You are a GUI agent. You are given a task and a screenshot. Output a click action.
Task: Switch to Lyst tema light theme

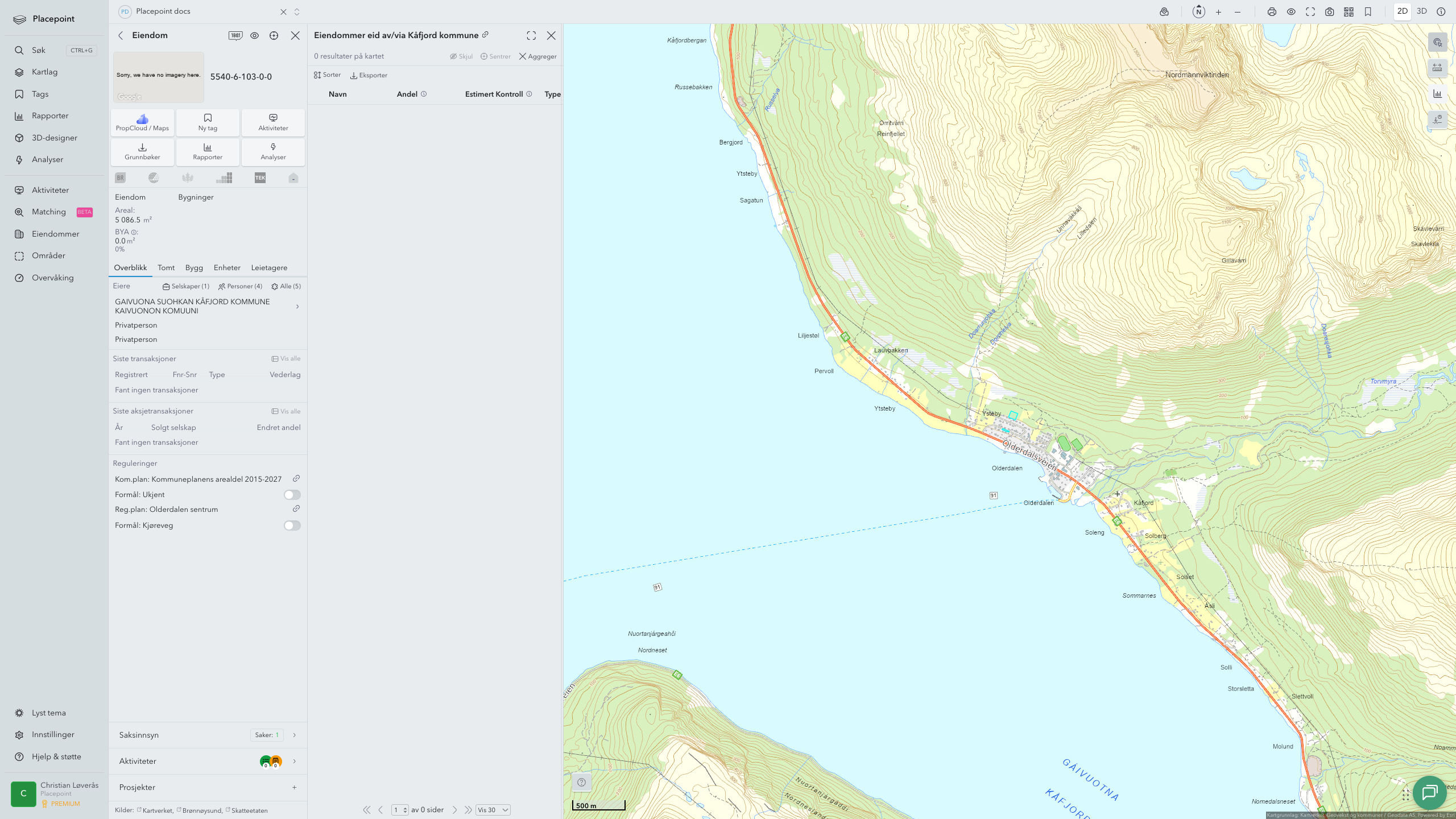tap(48, 713)
